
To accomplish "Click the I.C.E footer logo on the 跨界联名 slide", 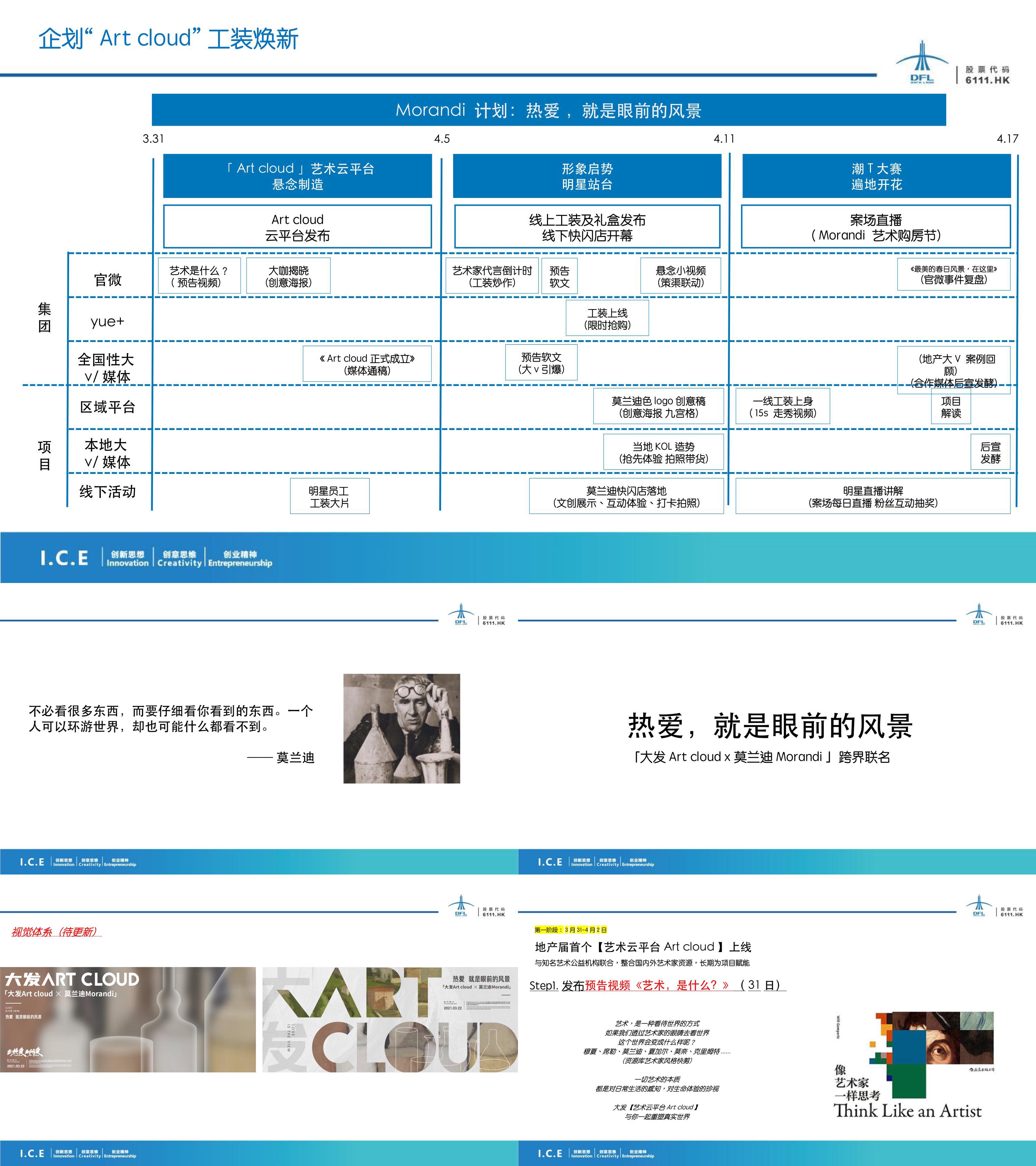I will tap(550, 862).
